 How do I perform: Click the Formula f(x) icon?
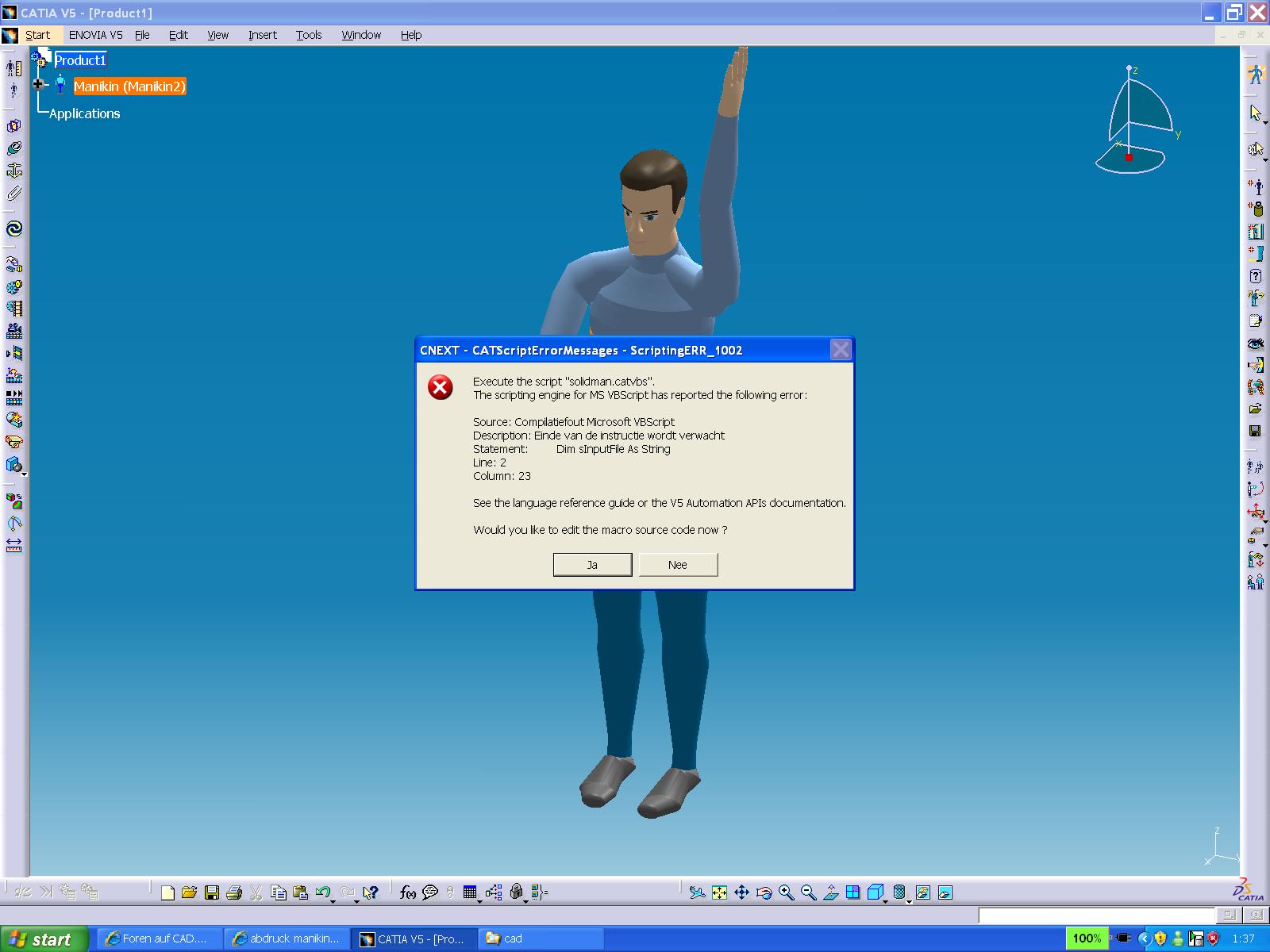tap(408, 892)
